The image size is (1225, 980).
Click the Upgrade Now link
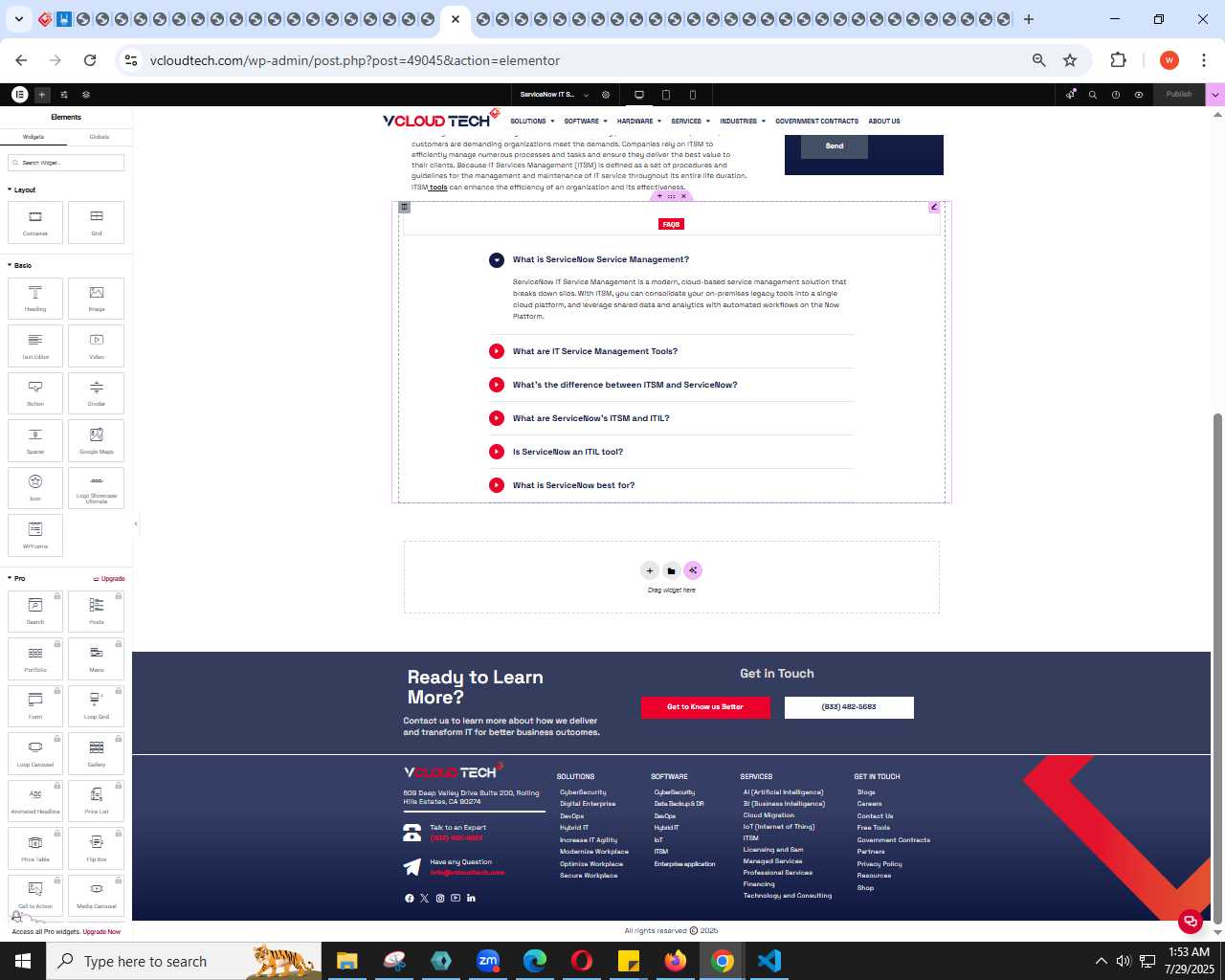tap(101, 932)
